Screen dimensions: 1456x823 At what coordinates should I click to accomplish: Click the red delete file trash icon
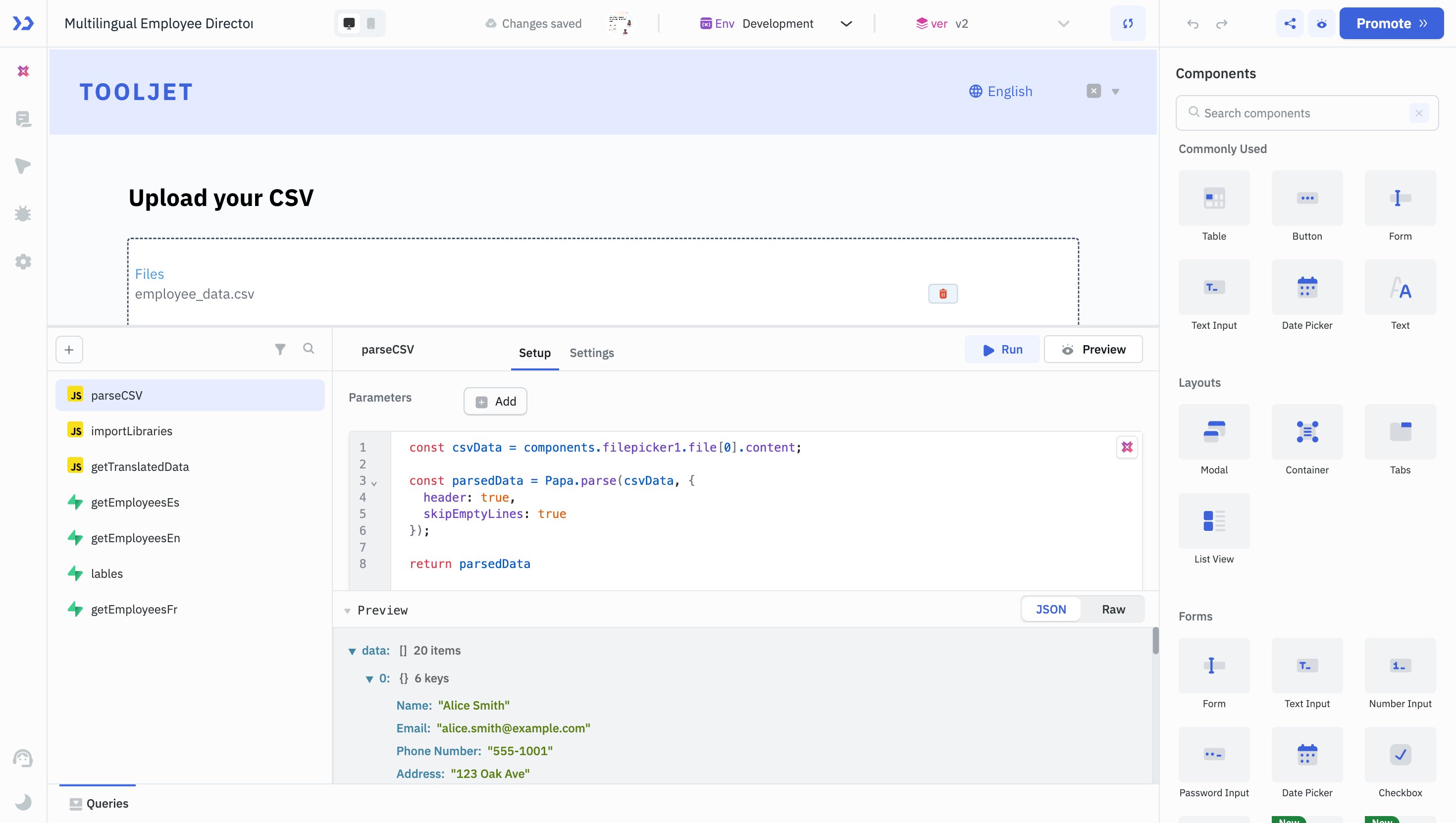(x=943, y=294)
